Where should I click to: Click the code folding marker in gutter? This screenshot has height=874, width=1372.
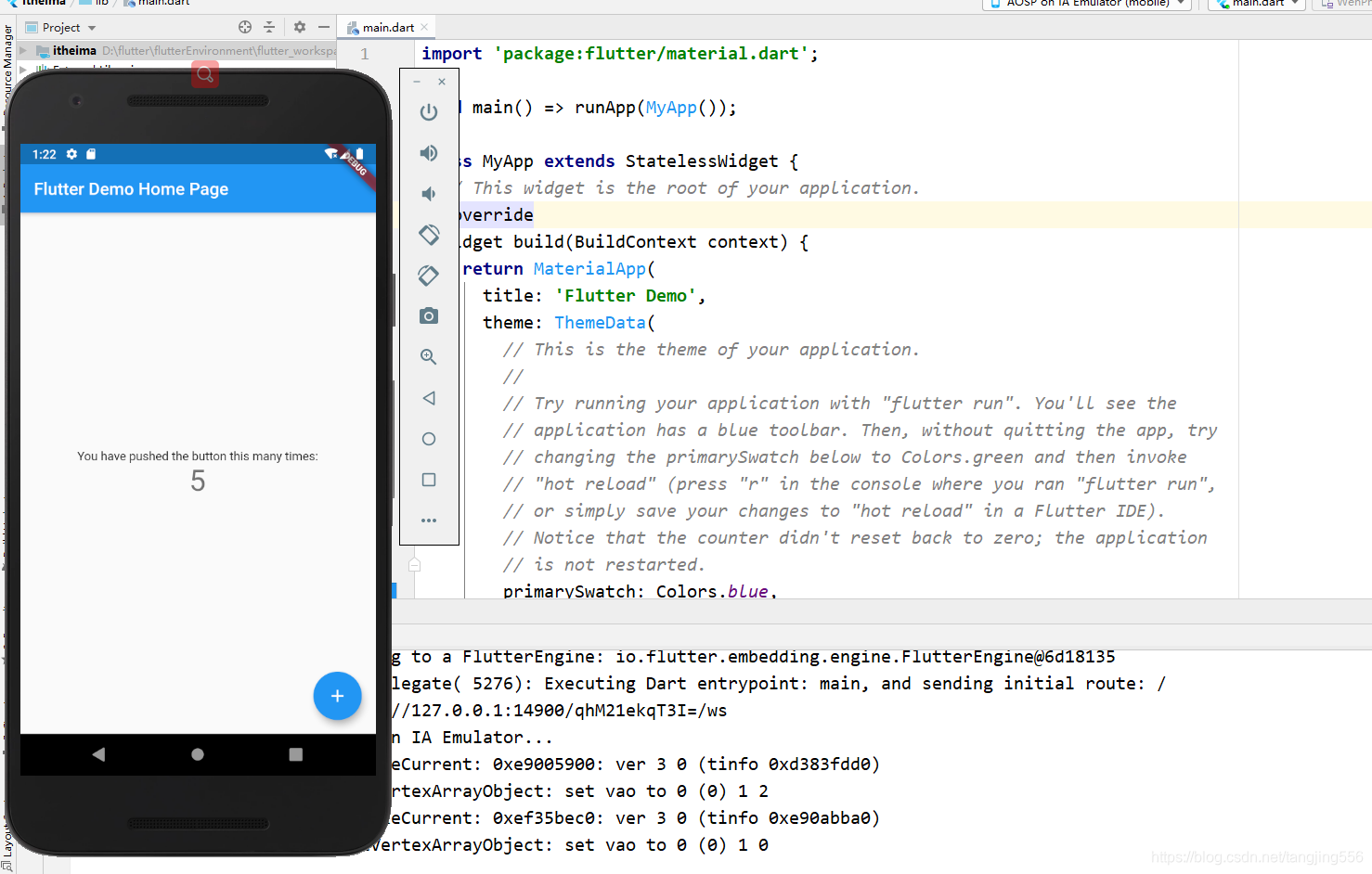point(415,564)
